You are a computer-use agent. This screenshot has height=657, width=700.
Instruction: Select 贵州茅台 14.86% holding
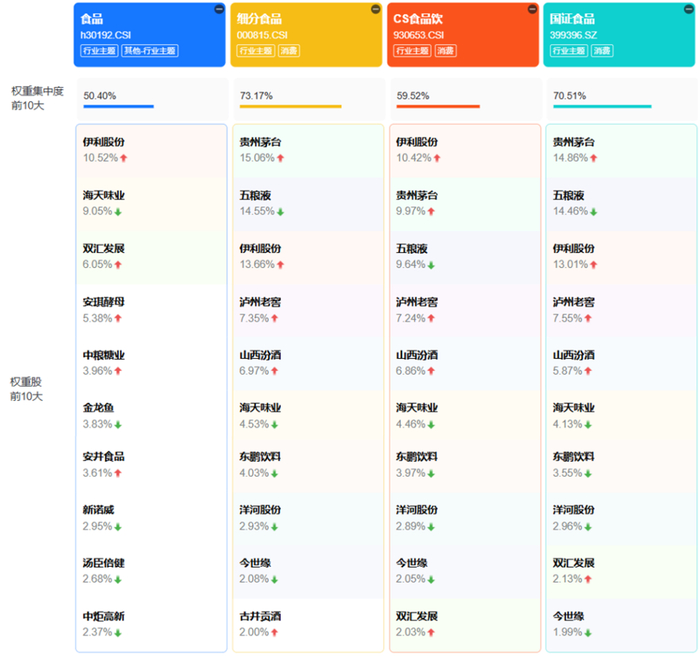coord(622,151)
